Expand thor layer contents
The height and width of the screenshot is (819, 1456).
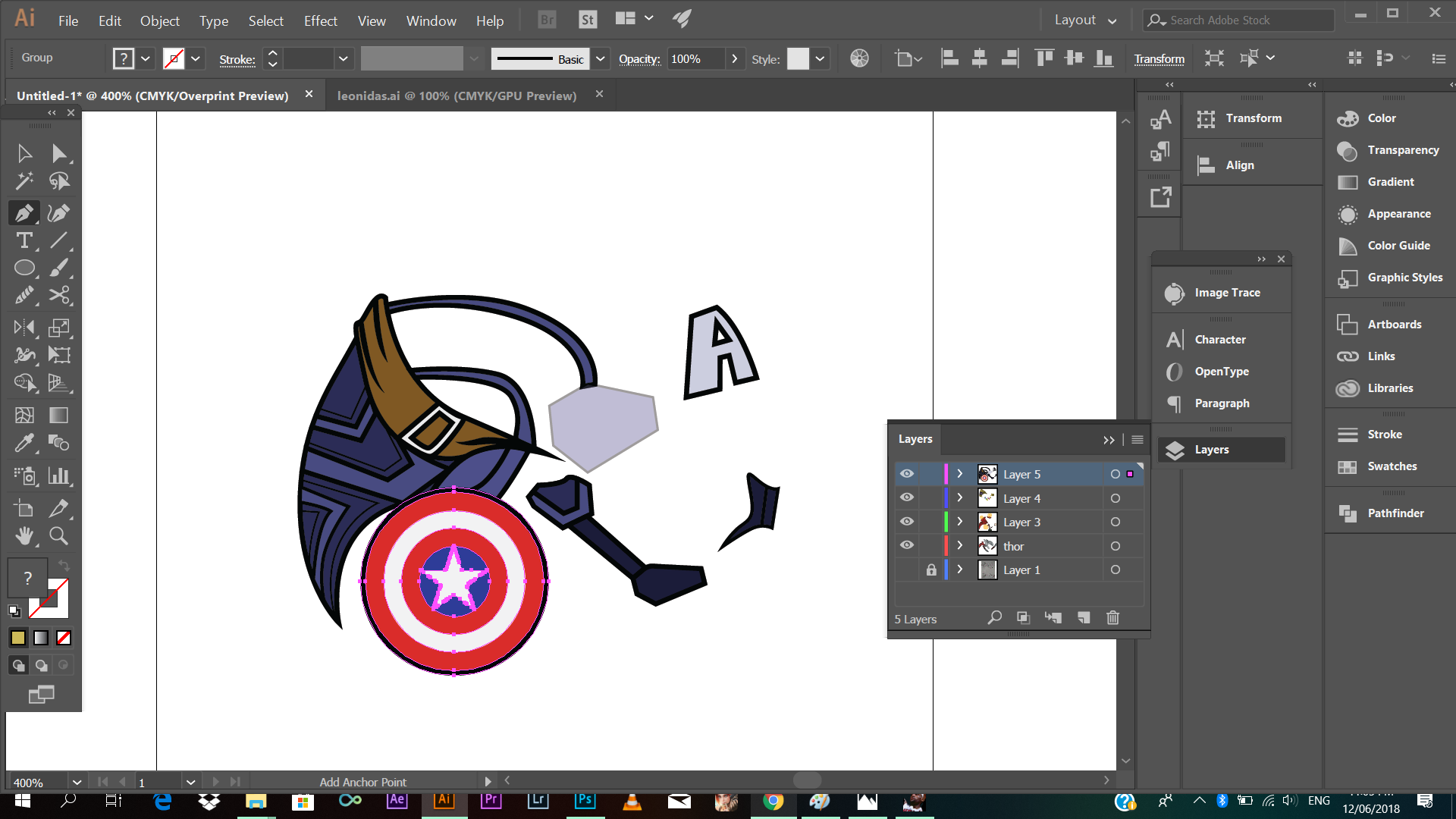click(x=960, y=546)
